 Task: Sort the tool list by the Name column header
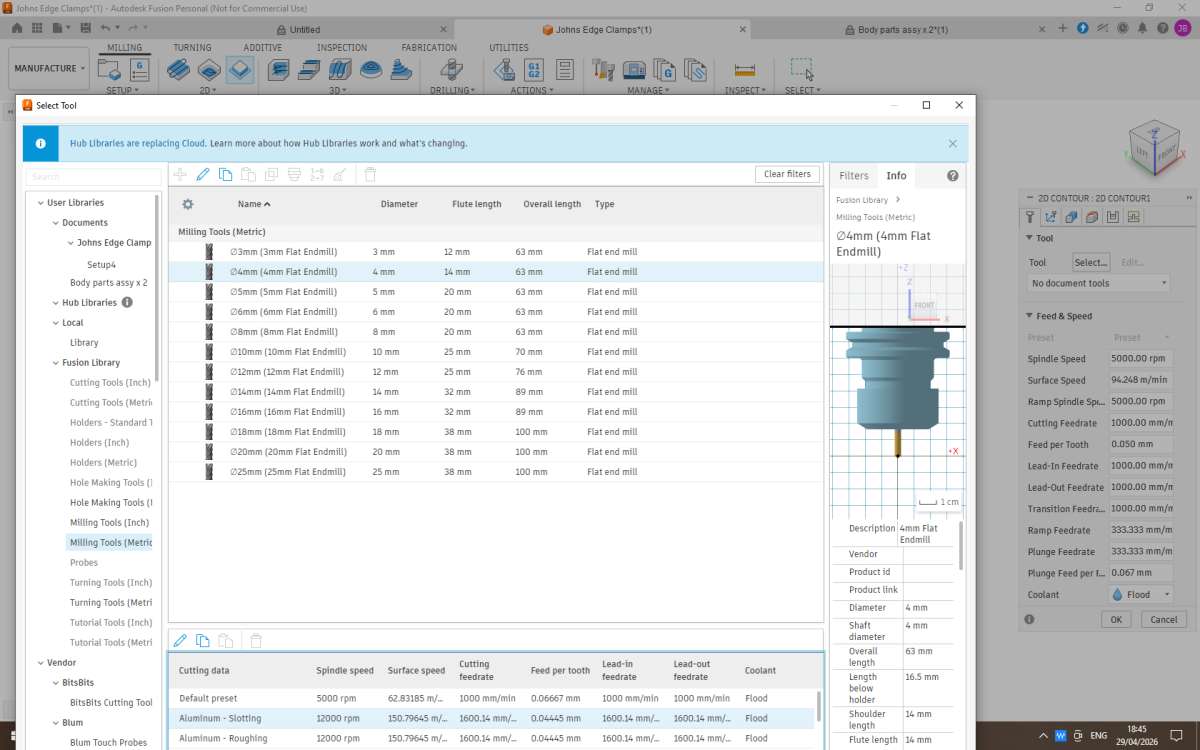point(254,204)
